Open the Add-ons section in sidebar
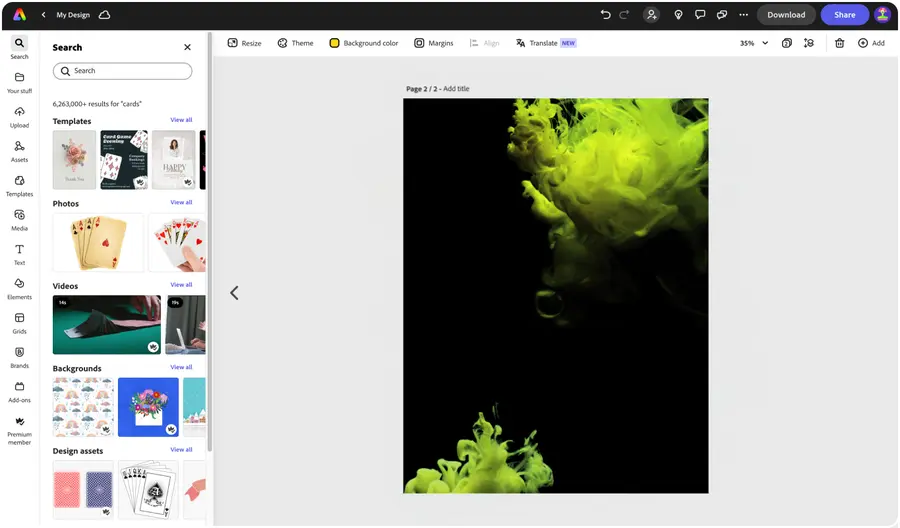Viewport: 900px width, 528px height. (20, 393)
